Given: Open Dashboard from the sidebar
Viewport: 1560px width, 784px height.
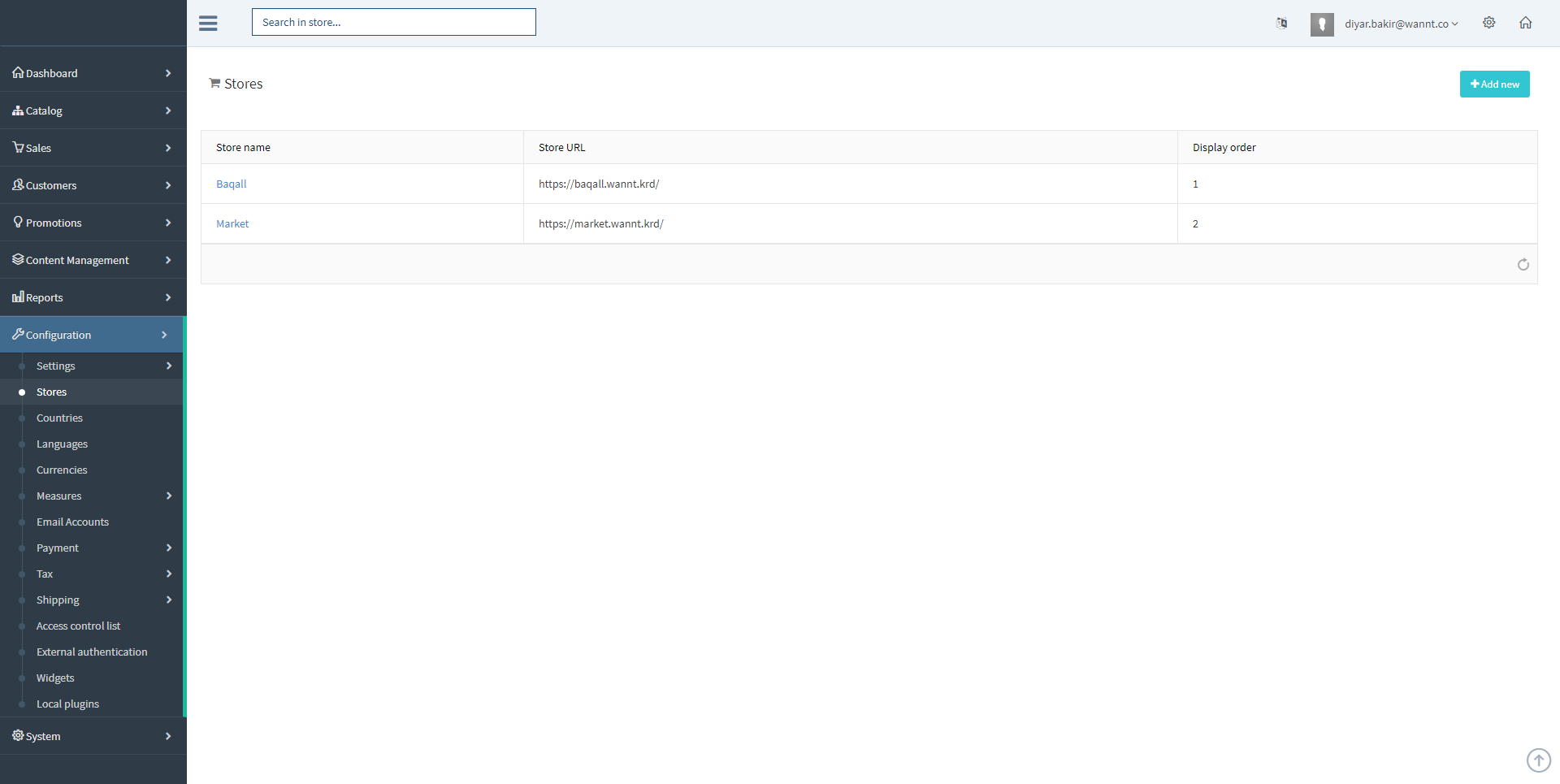Looking at the screenshot, I should 52,73.
